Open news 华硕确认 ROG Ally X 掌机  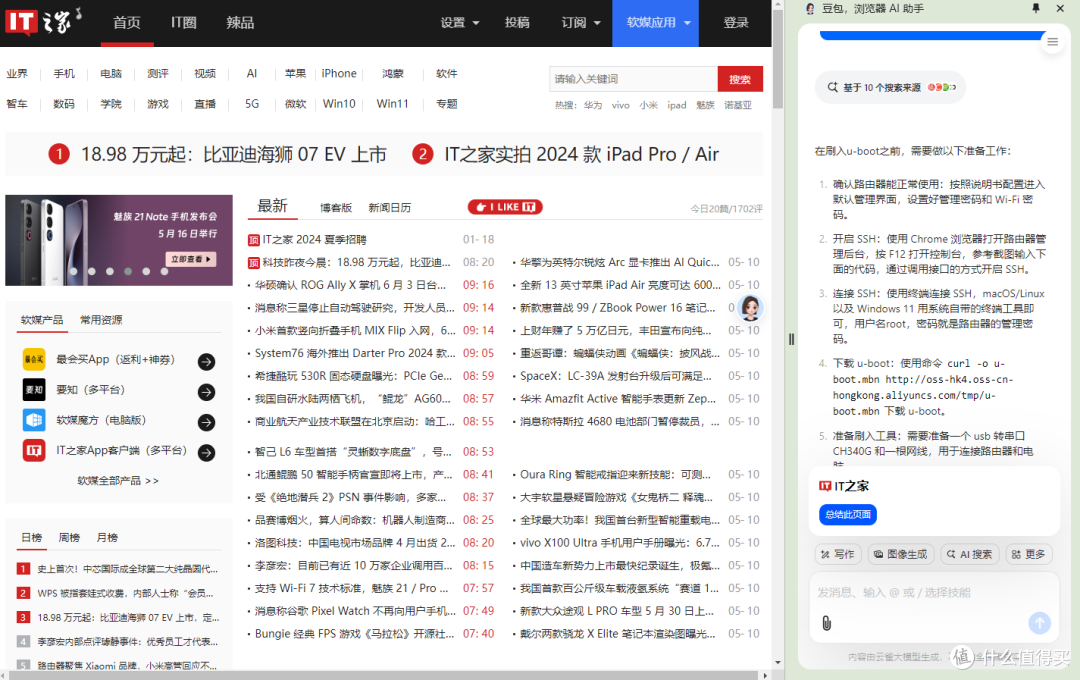350,285
